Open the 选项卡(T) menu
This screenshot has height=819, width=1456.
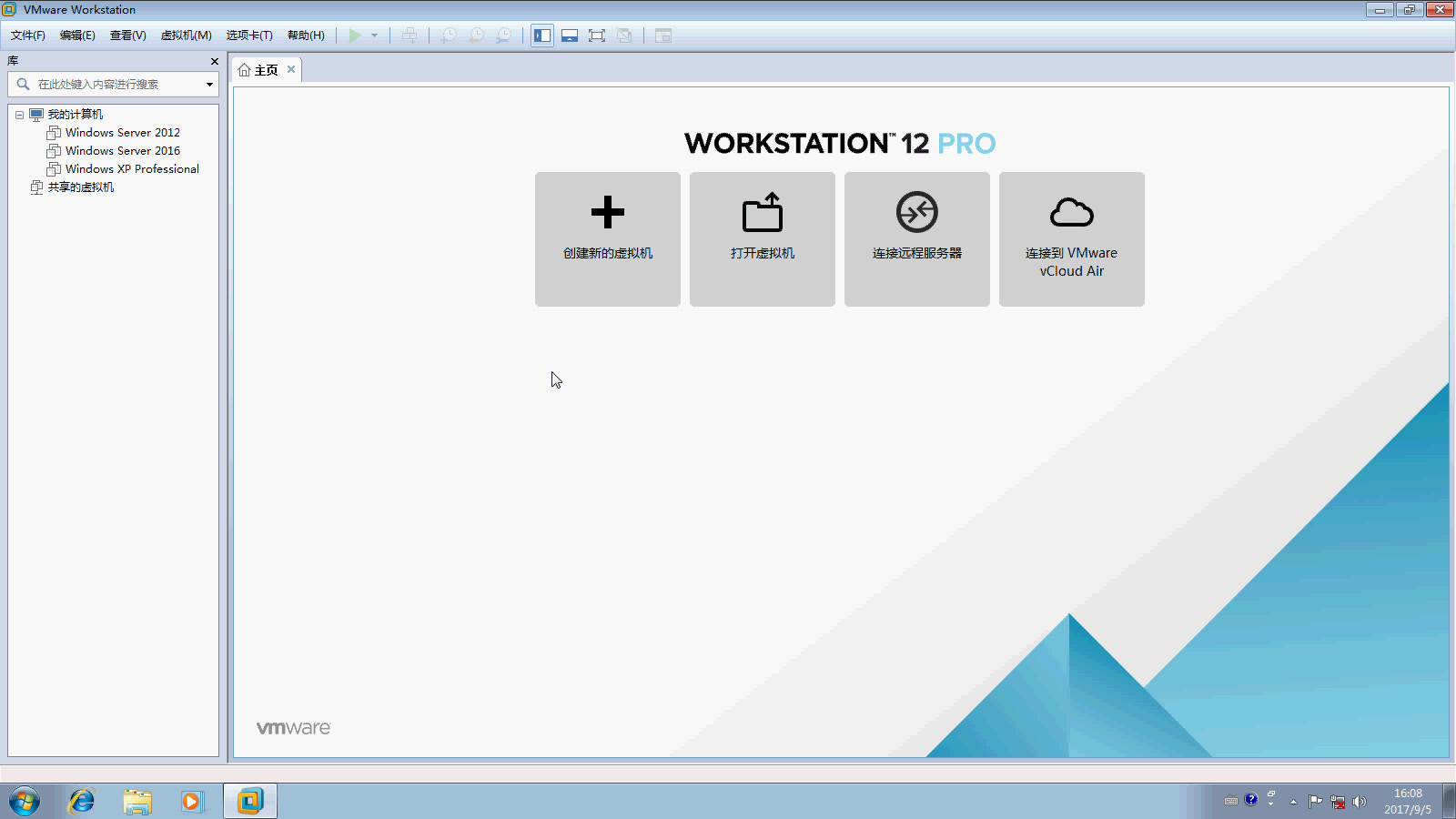coord(249,35)
